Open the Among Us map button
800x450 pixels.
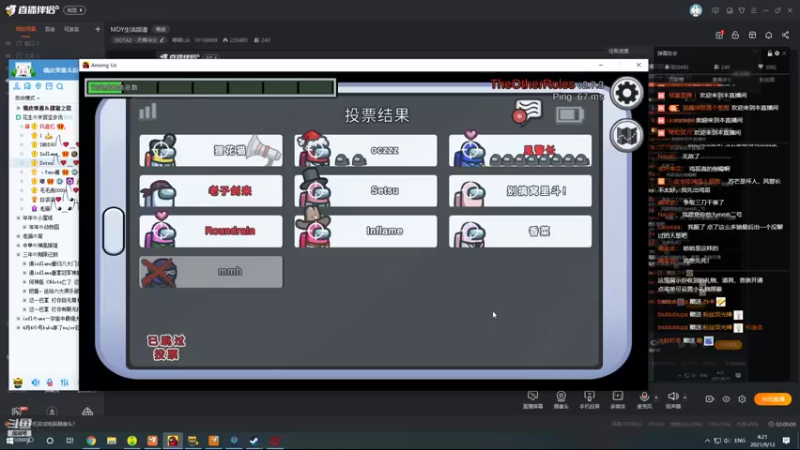(x=627, y=135)
